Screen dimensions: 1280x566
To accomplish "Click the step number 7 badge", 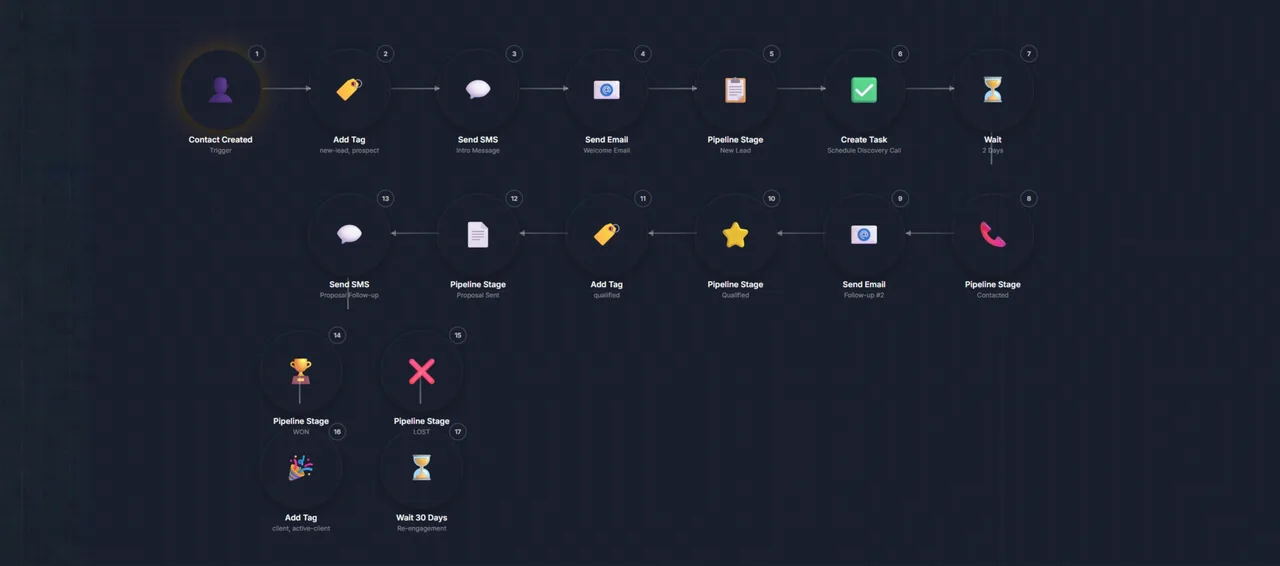I will 1028,54.
